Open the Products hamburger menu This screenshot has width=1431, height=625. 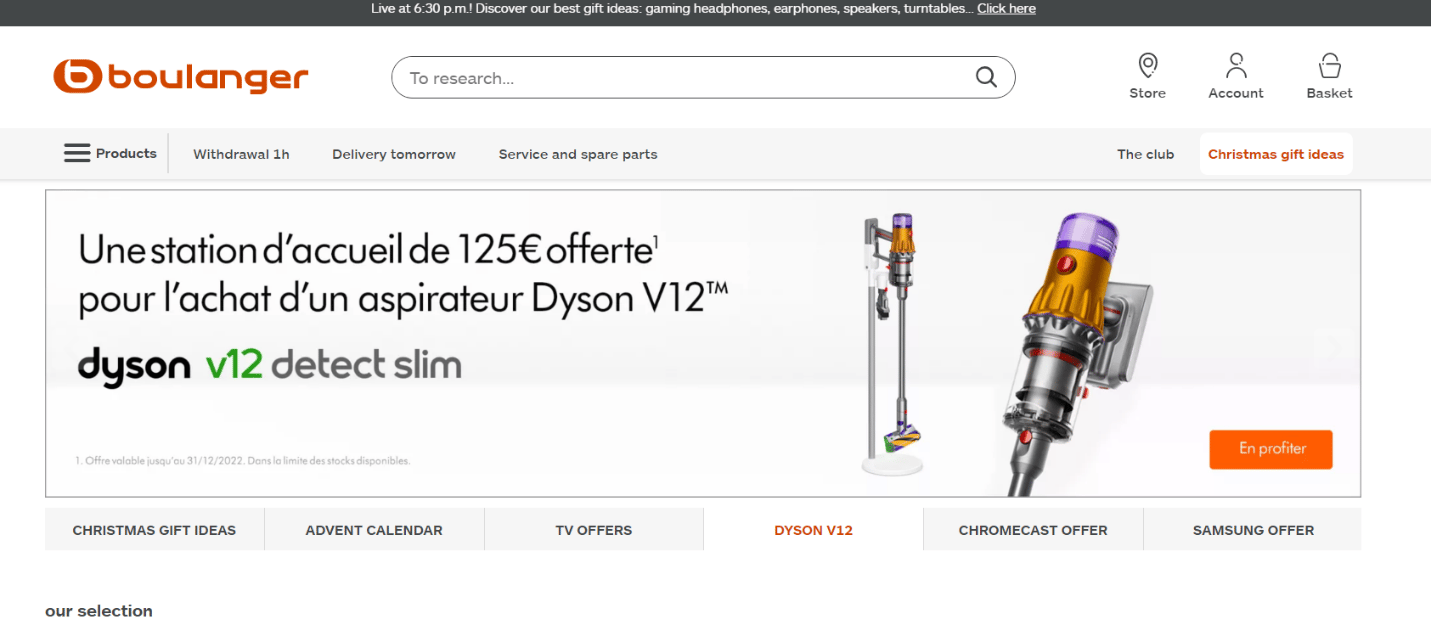[x=110, y=153]
